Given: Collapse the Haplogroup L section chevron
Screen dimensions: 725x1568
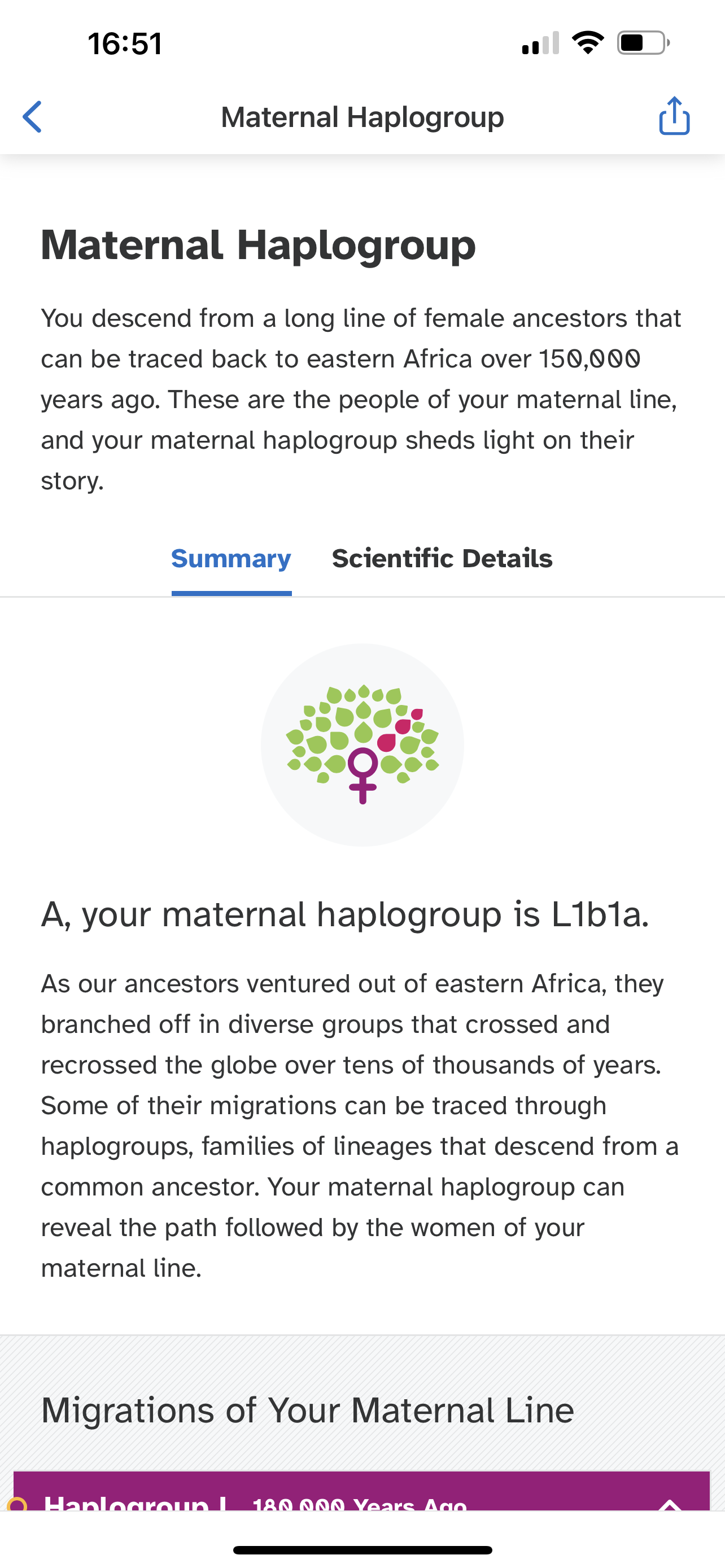Looking at the screenshot, I should click(x=670, y=1504).
